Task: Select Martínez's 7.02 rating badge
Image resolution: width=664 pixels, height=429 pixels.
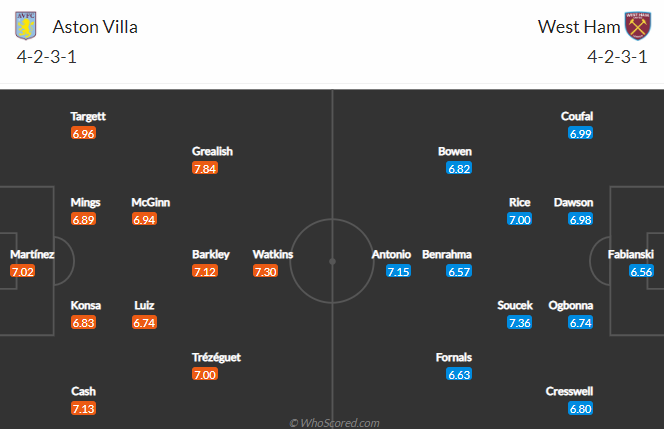Action: coord(22,271)
